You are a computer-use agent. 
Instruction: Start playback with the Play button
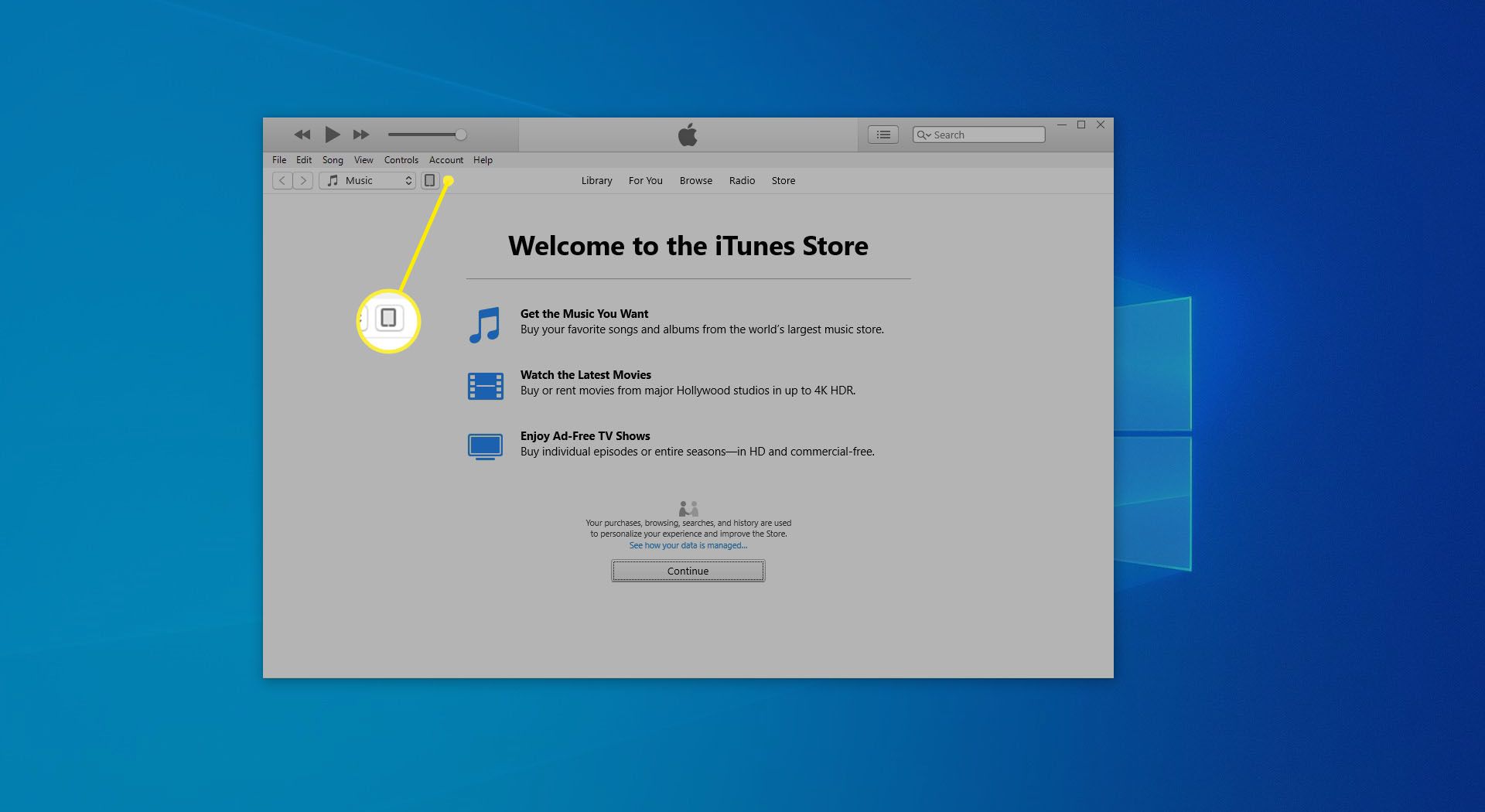point(333,135)
